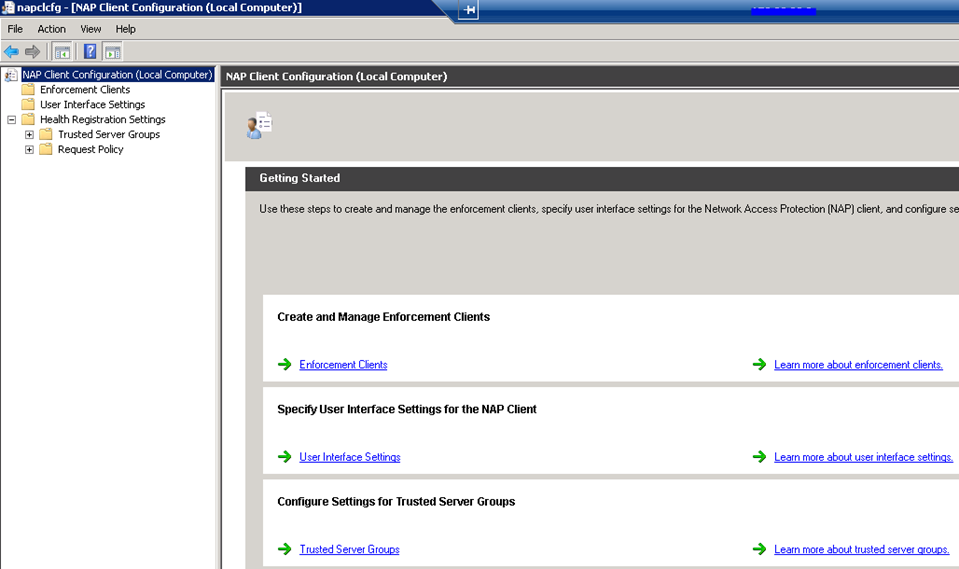The width and height of the screenshot is (959, 569).
Task: Click the Back arrow toolbar icon
Action: [x=11, y=52]
